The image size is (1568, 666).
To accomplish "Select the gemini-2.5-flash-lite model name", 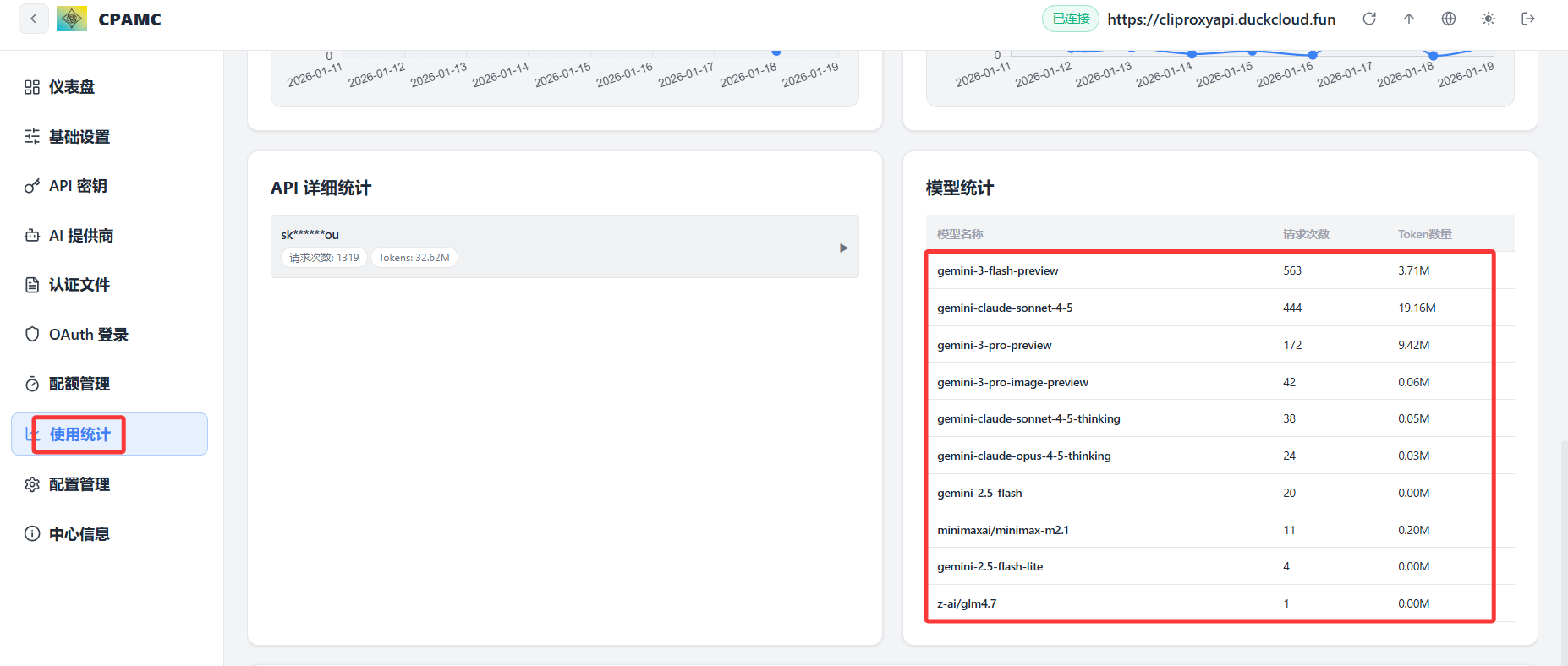I will point(990,566).
